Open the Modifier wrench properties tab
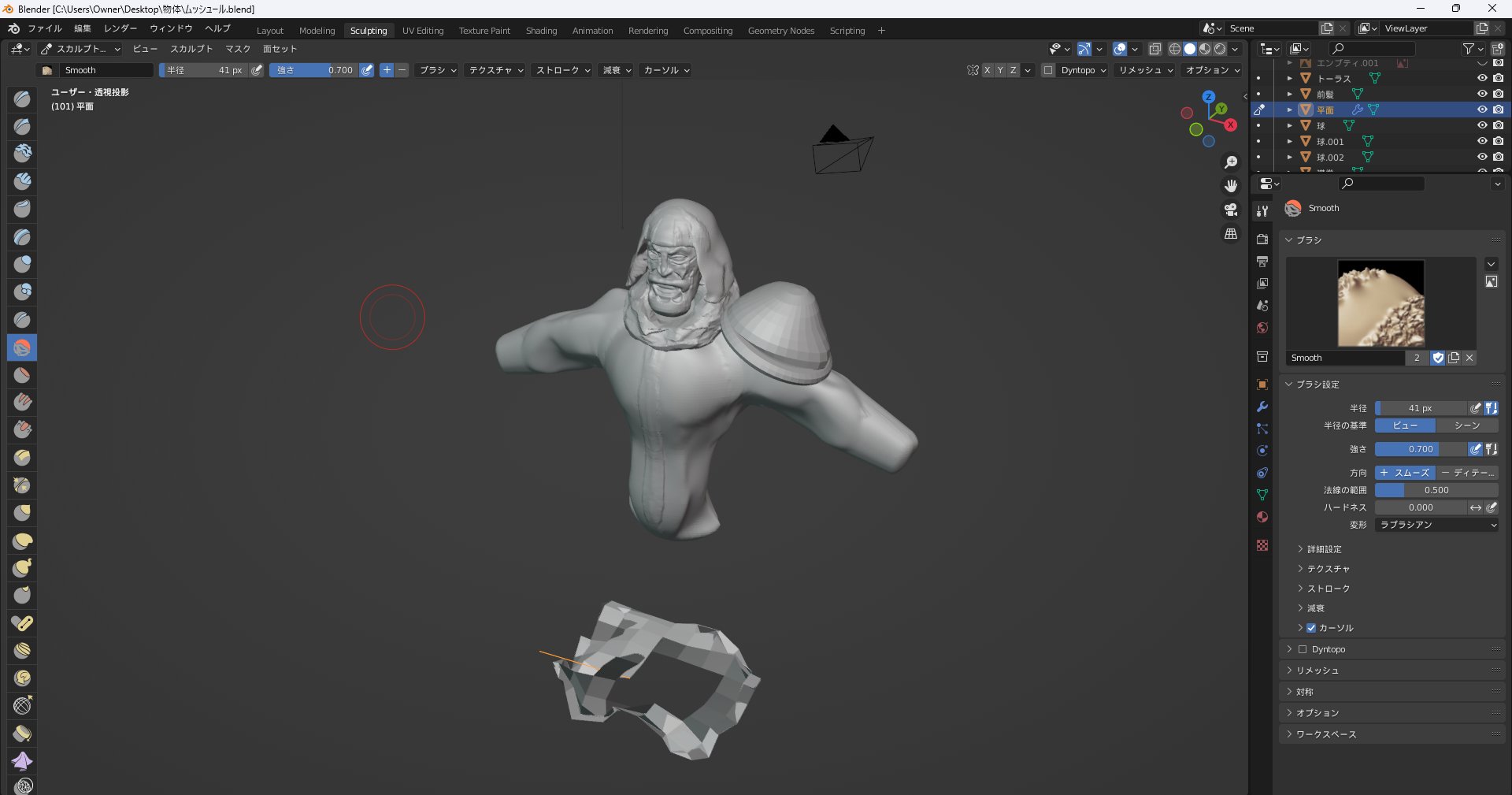The height and width of the screenshot is (795, 1512). 1262,407
